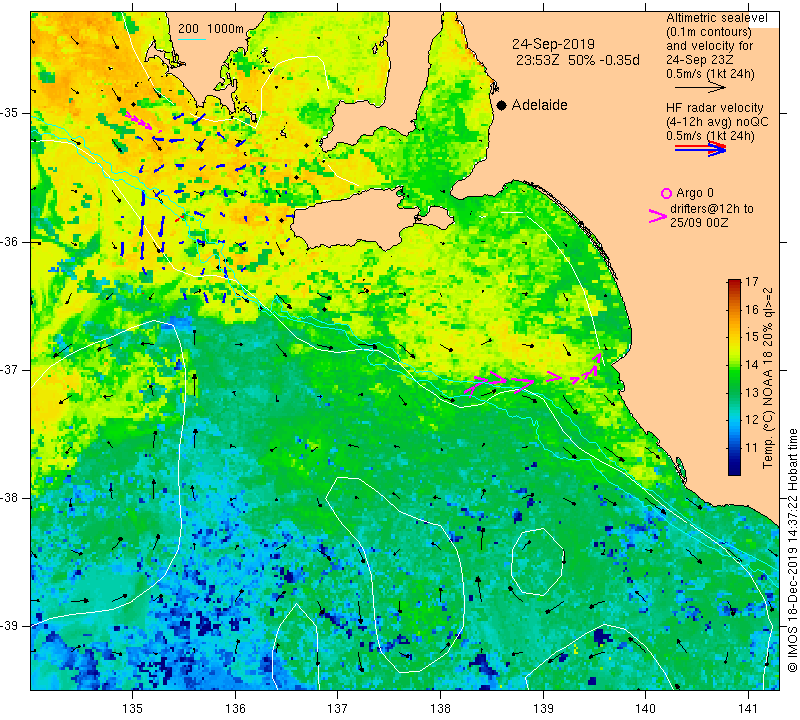
Task: Click the cyan 200m isobath legend line
Action: click(x=192, y=39)
